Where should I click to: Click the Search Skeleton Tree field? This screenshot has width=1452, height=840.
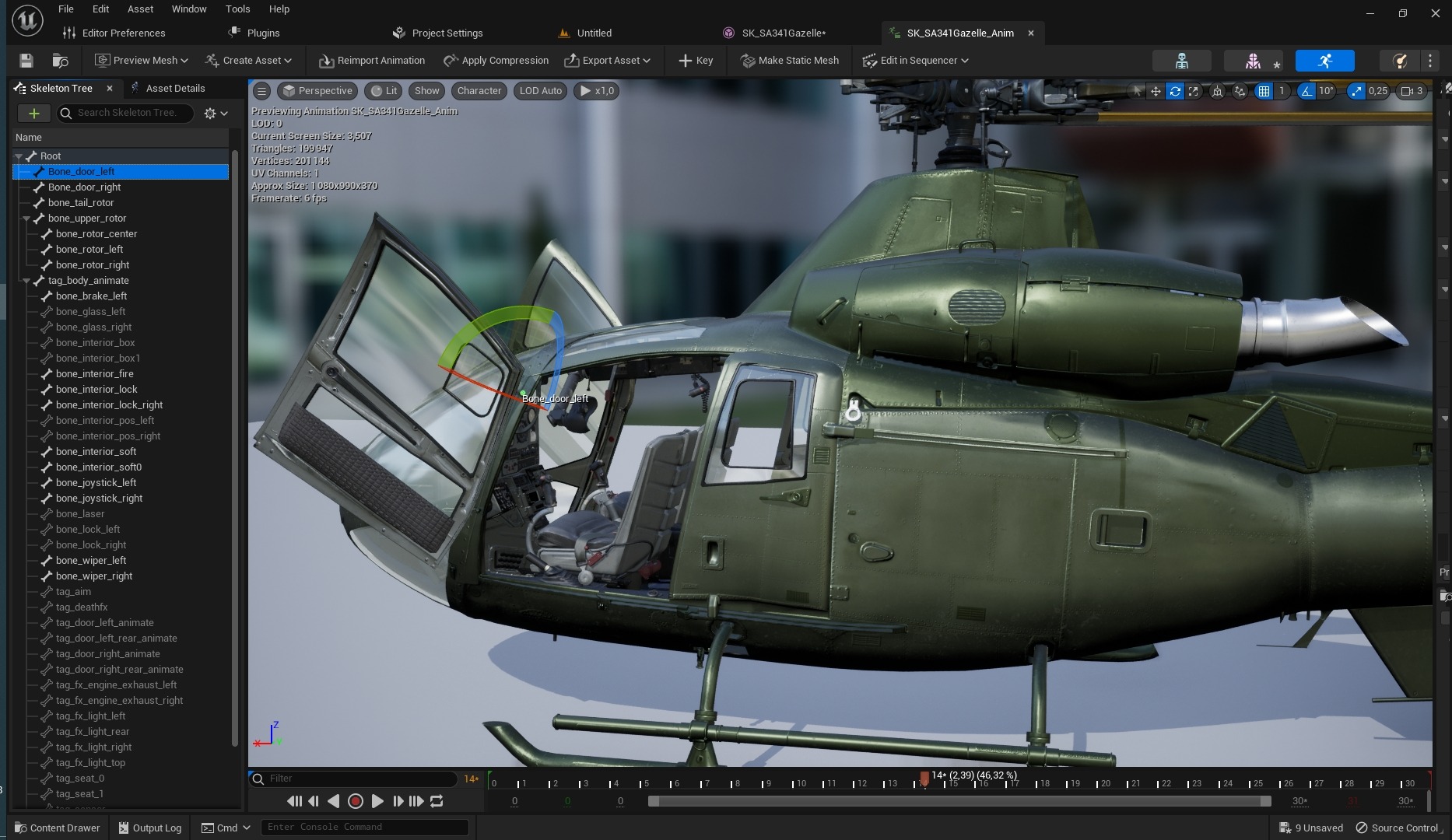pyautogui.click(x=128, y=113)
